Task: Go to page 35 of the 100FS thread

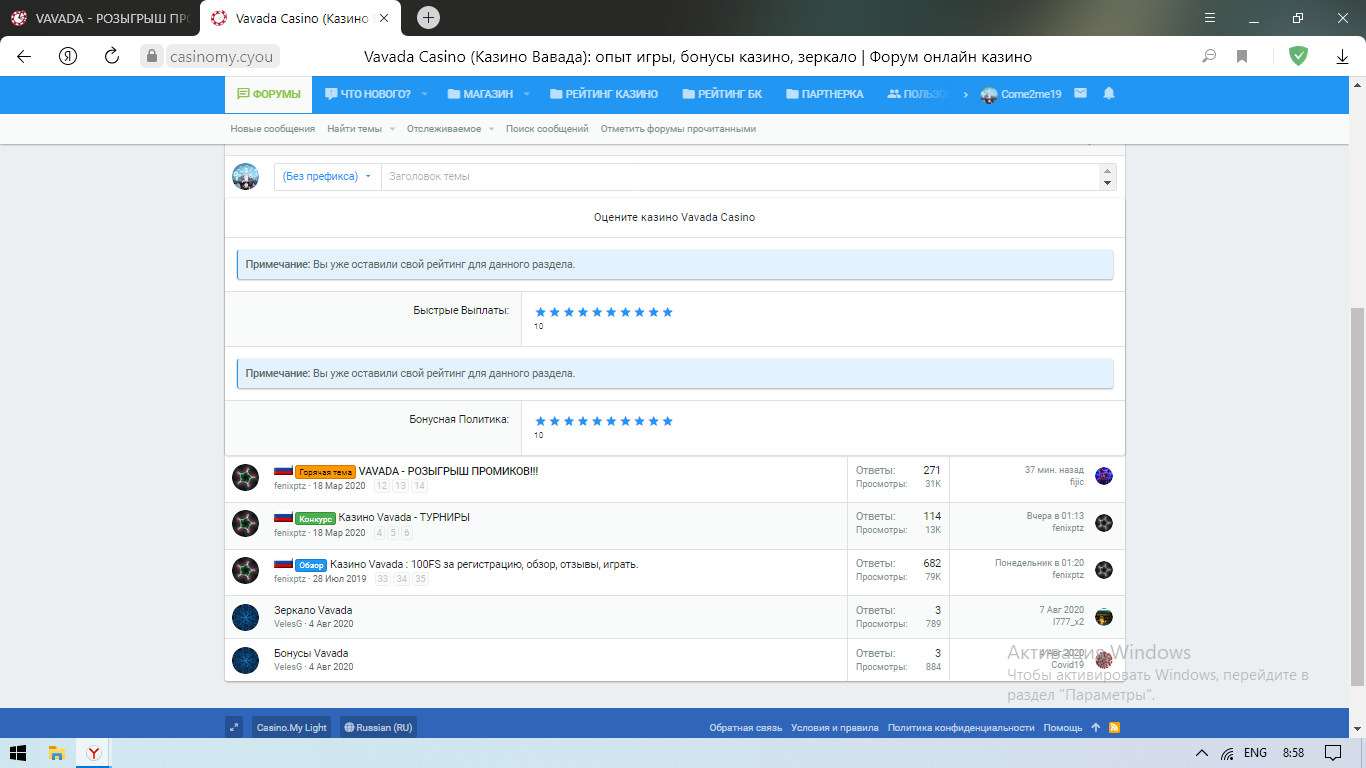Action: 420,579
